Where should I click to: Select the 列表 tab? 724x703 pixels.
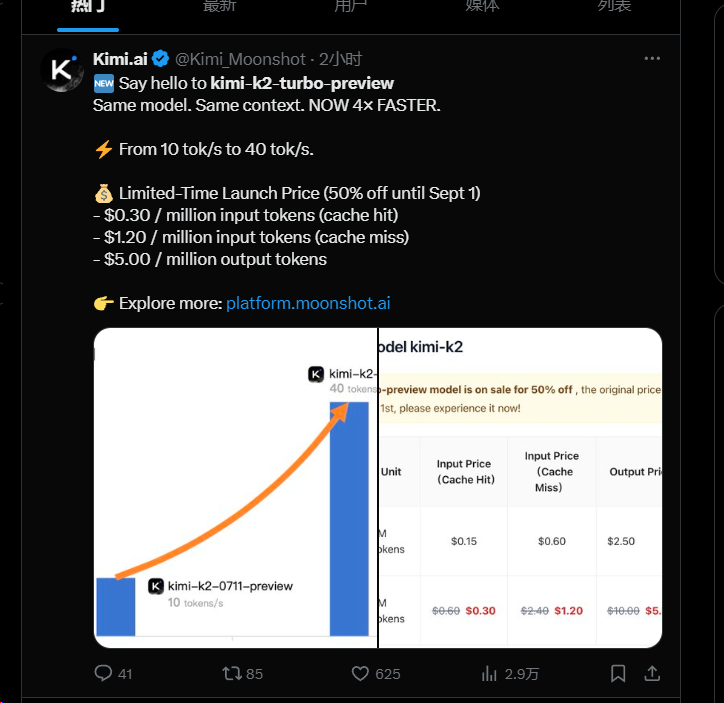tap(614, 6)
